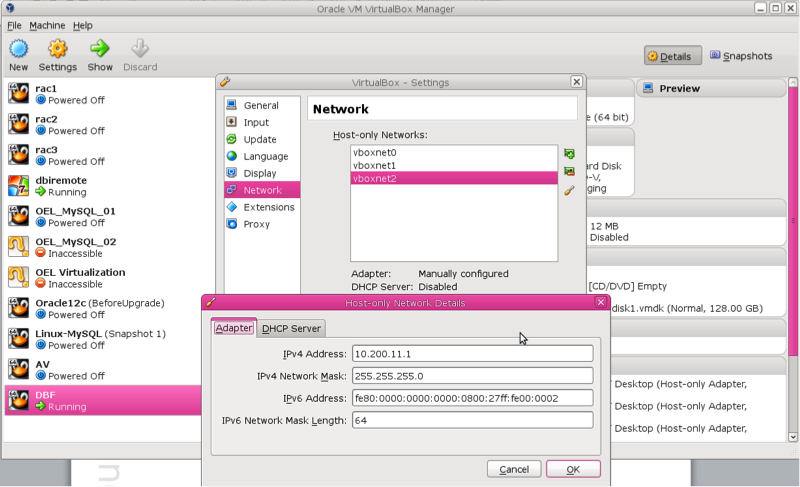Click the IPv6 Network Mask Length field
Image resolution: width=800 pixels, height=487 pixels.
coord(471,420)
